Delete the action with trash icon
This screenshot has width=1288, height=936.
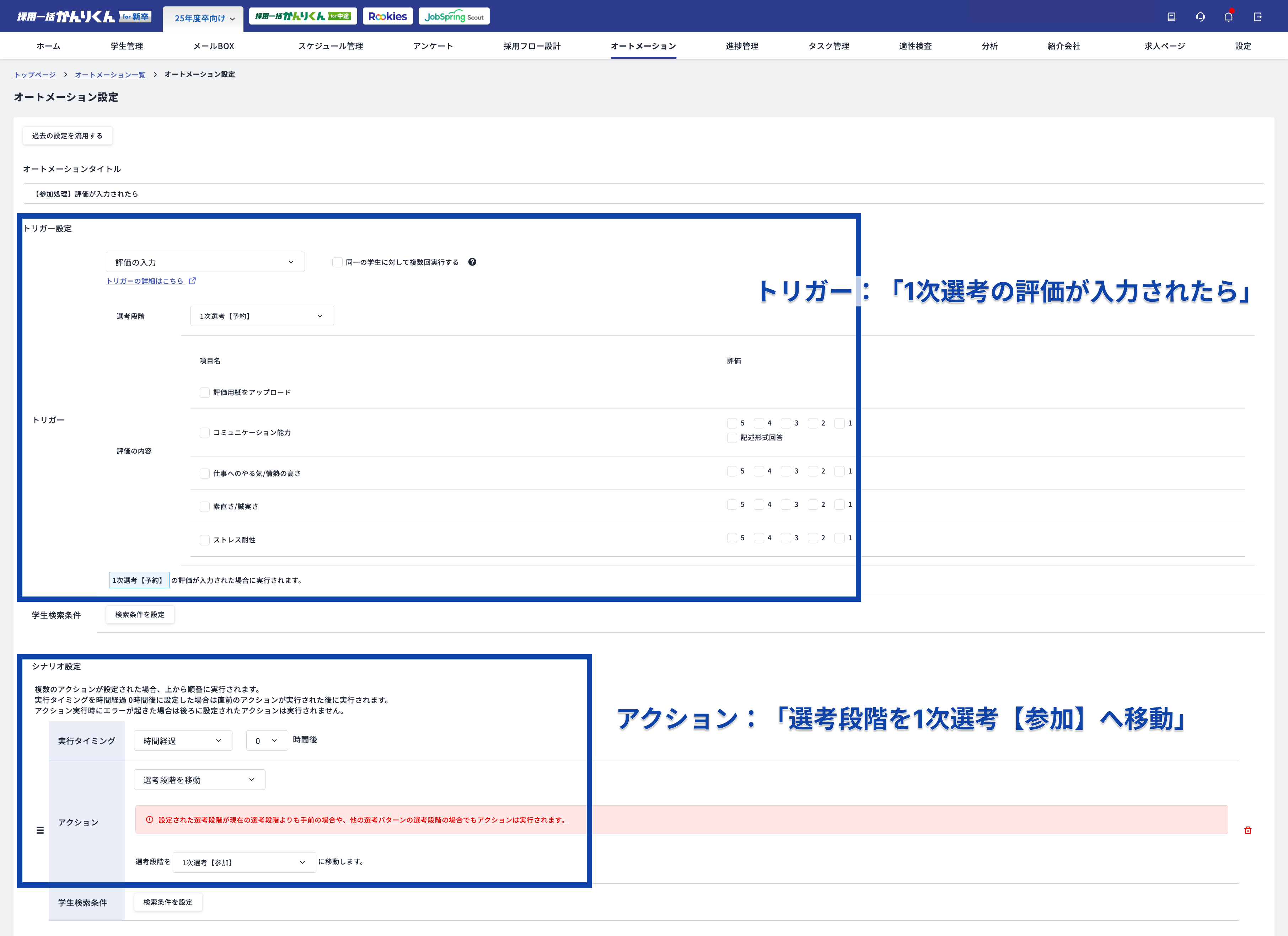pyautogui.click(x=1248, y=830)
